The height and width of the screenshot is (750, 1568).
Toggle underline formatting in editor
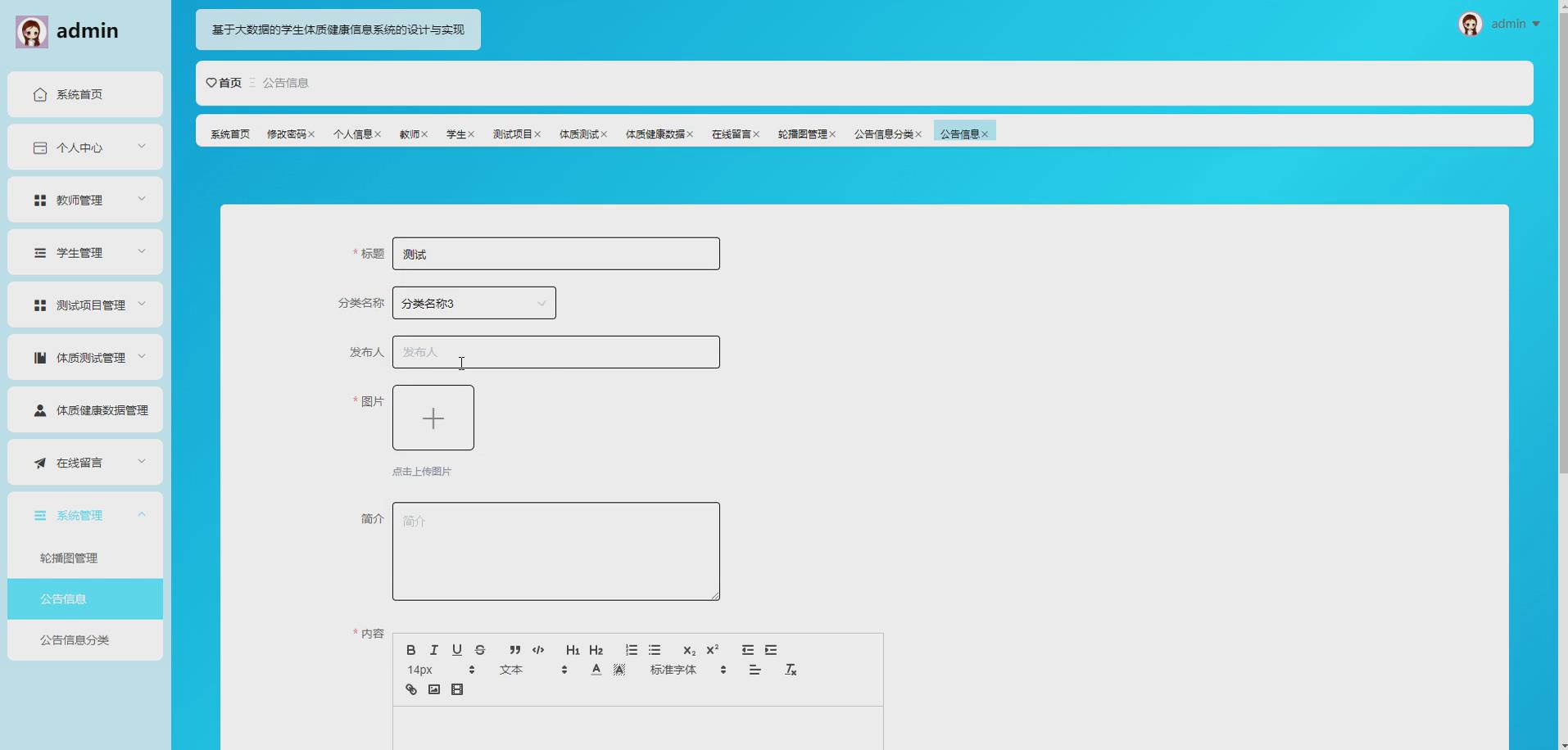(457, 650)
